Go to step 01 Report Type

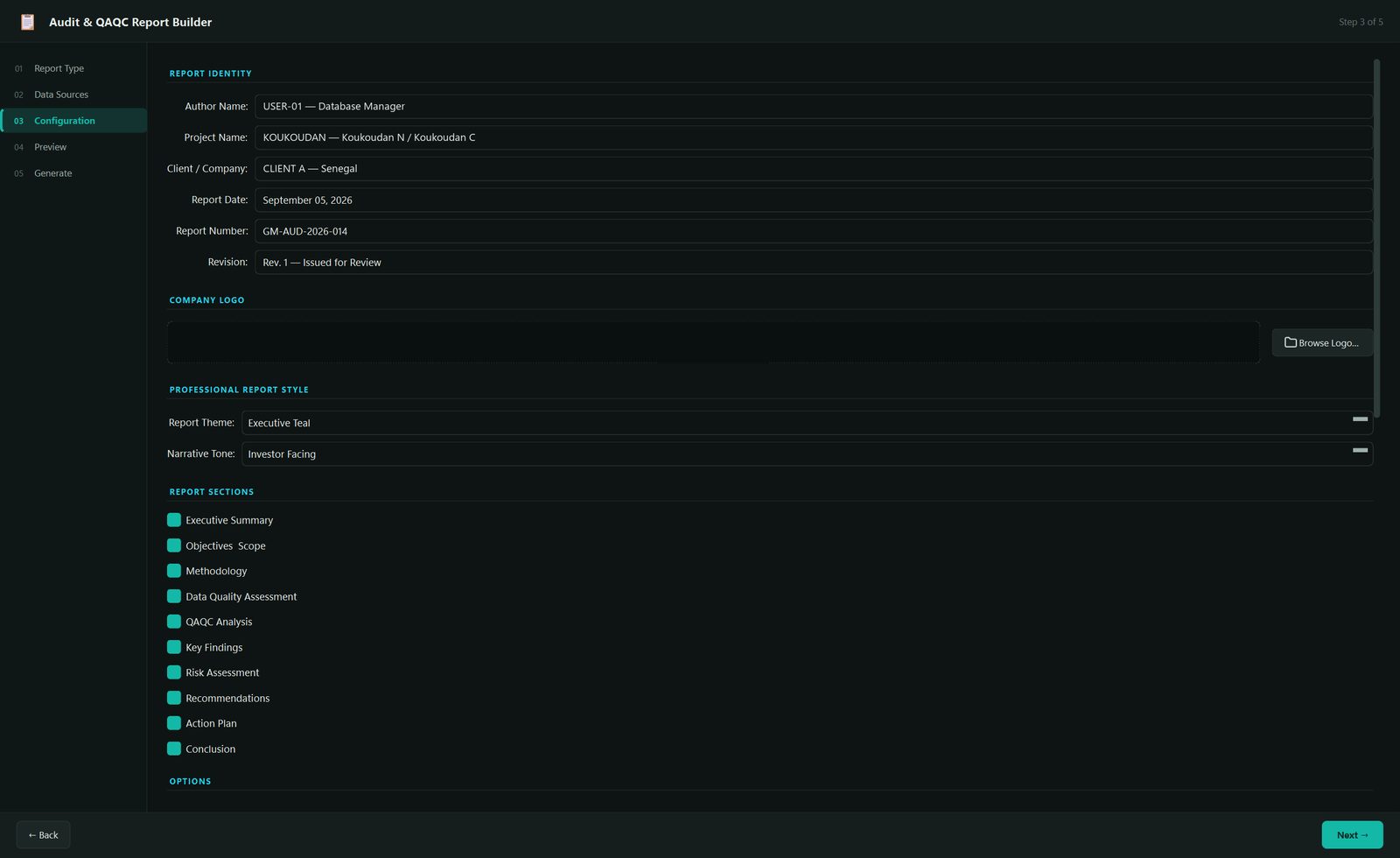click(x=73, y=68)
